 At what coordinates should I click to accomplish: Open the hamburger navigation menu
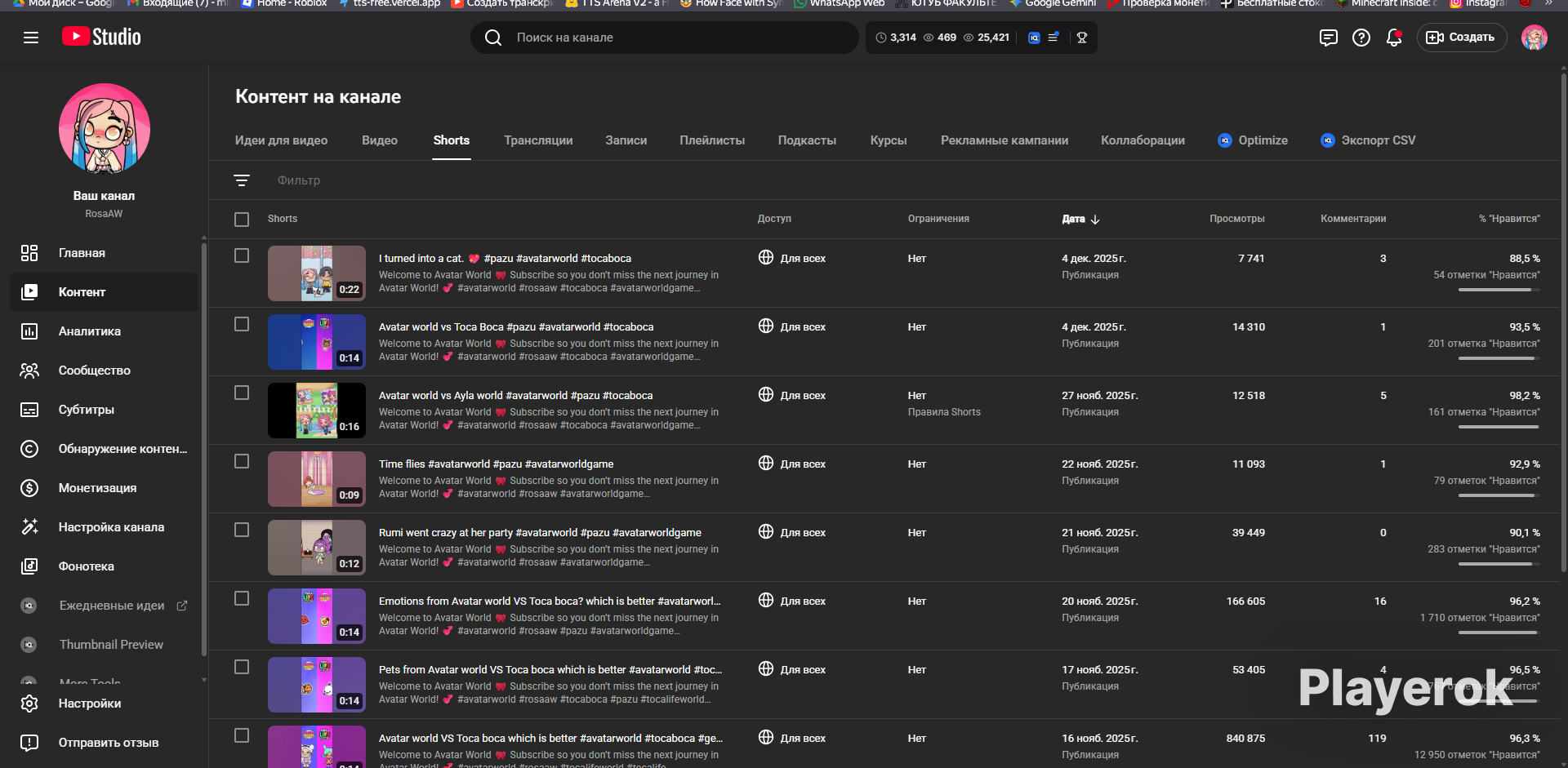coord(31,38)
